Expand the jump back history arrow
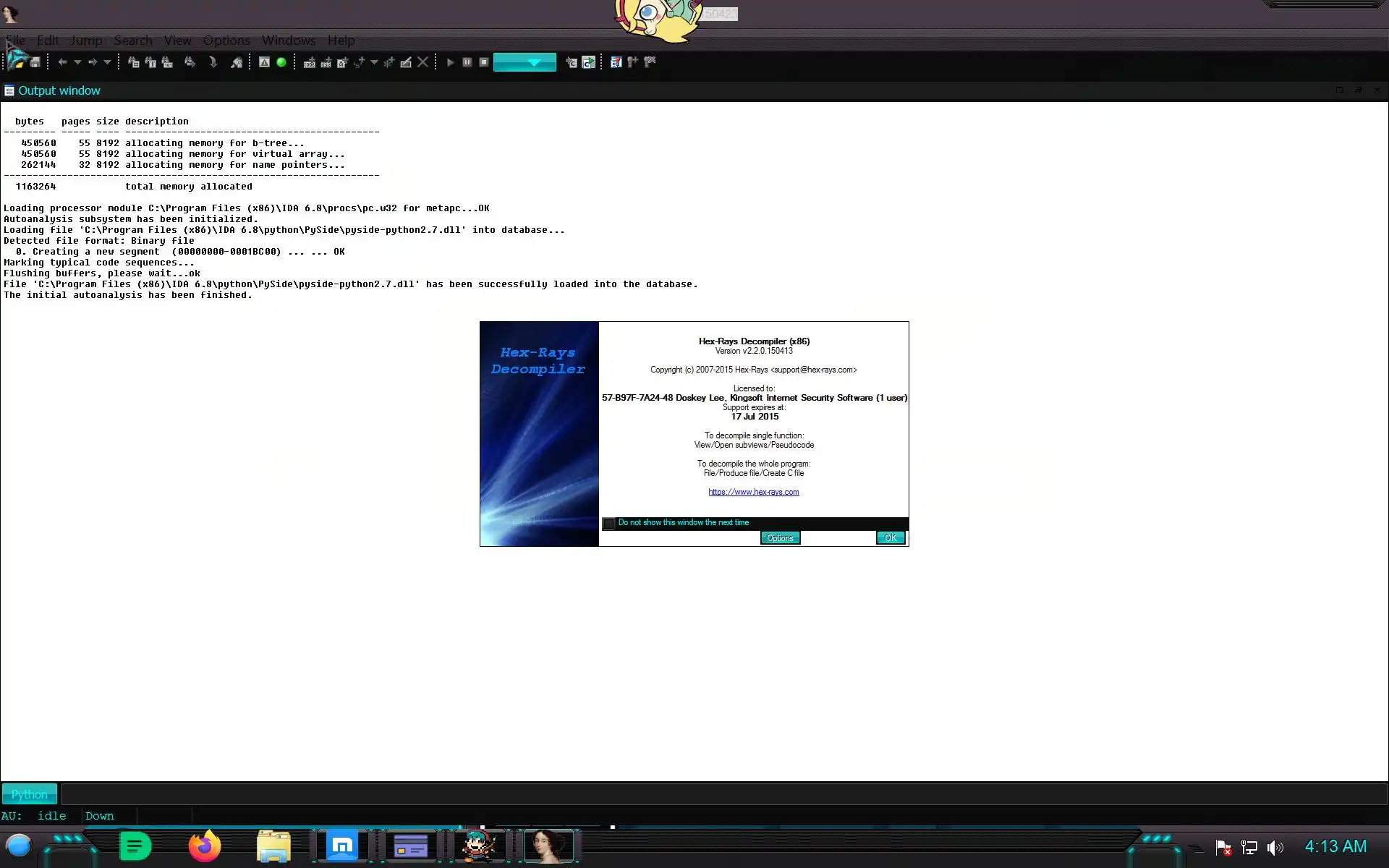Screen dimensions: 1389x868 click(x=77, y=62)
